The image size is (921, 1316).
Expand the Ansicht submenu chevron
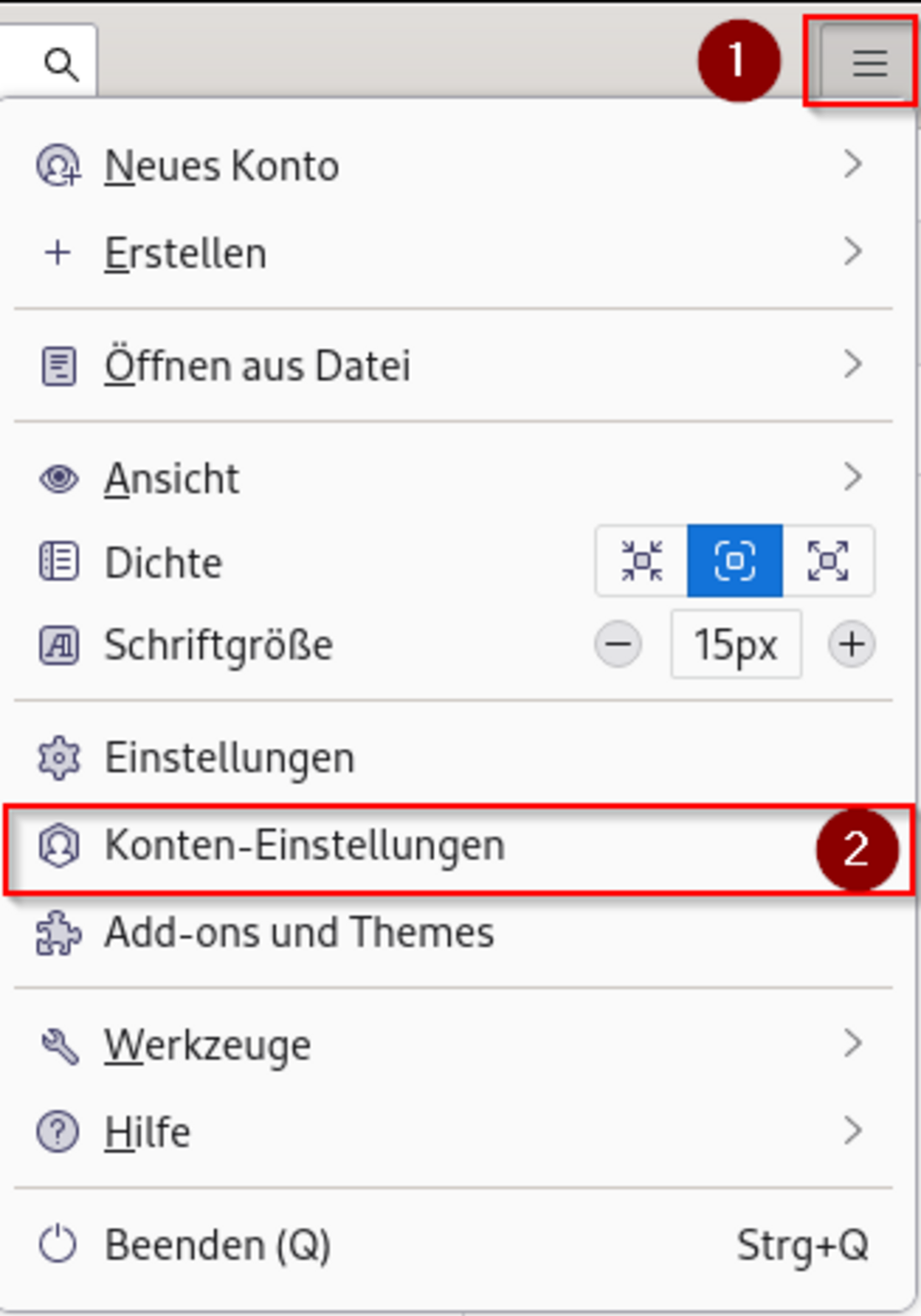[852, 477]
